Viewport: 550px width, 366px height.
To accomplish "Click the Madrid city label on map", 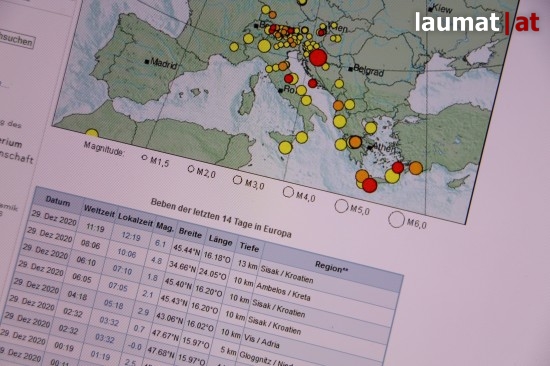I will point(163,64).
